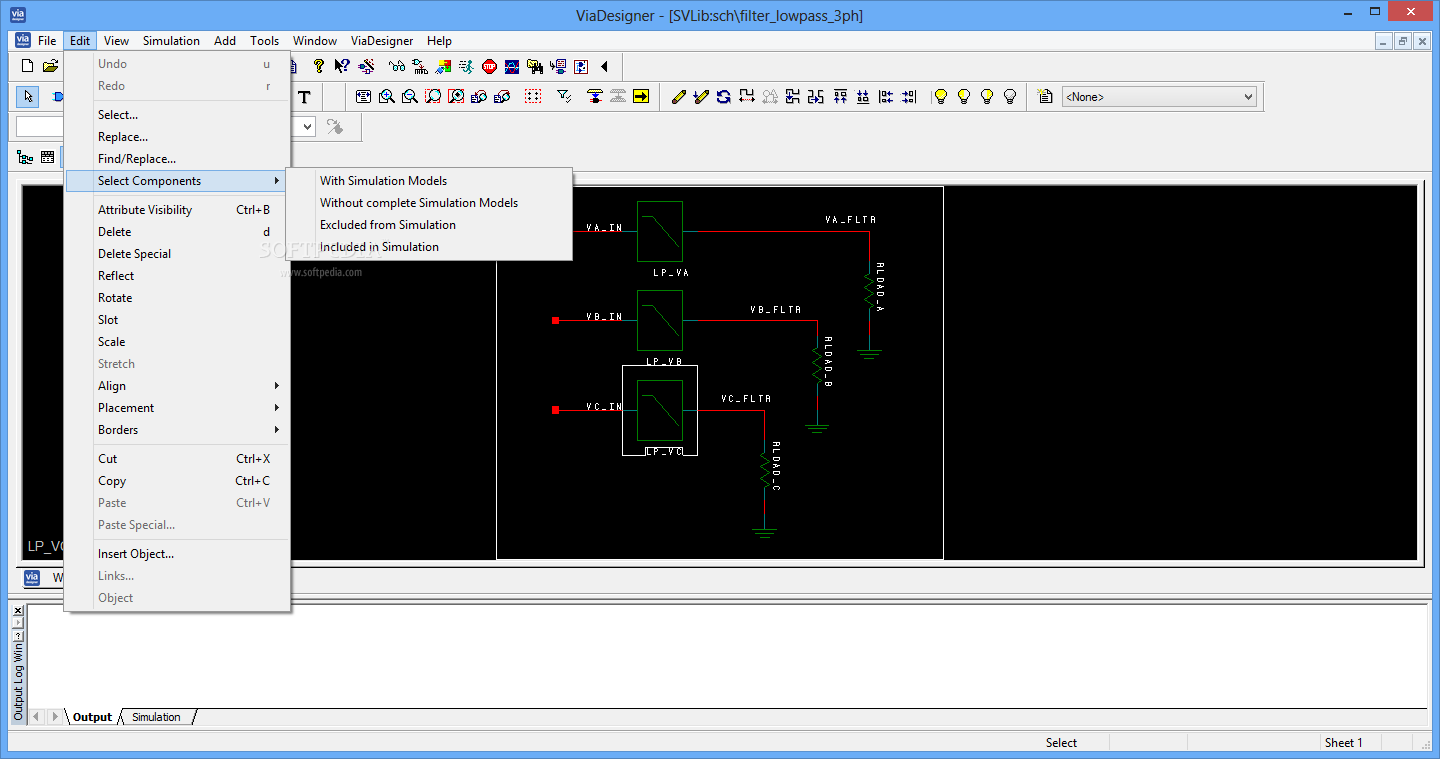Click the pencil with checkmark icon
This screenshot has width=1440, height=759.
[701, 97]
